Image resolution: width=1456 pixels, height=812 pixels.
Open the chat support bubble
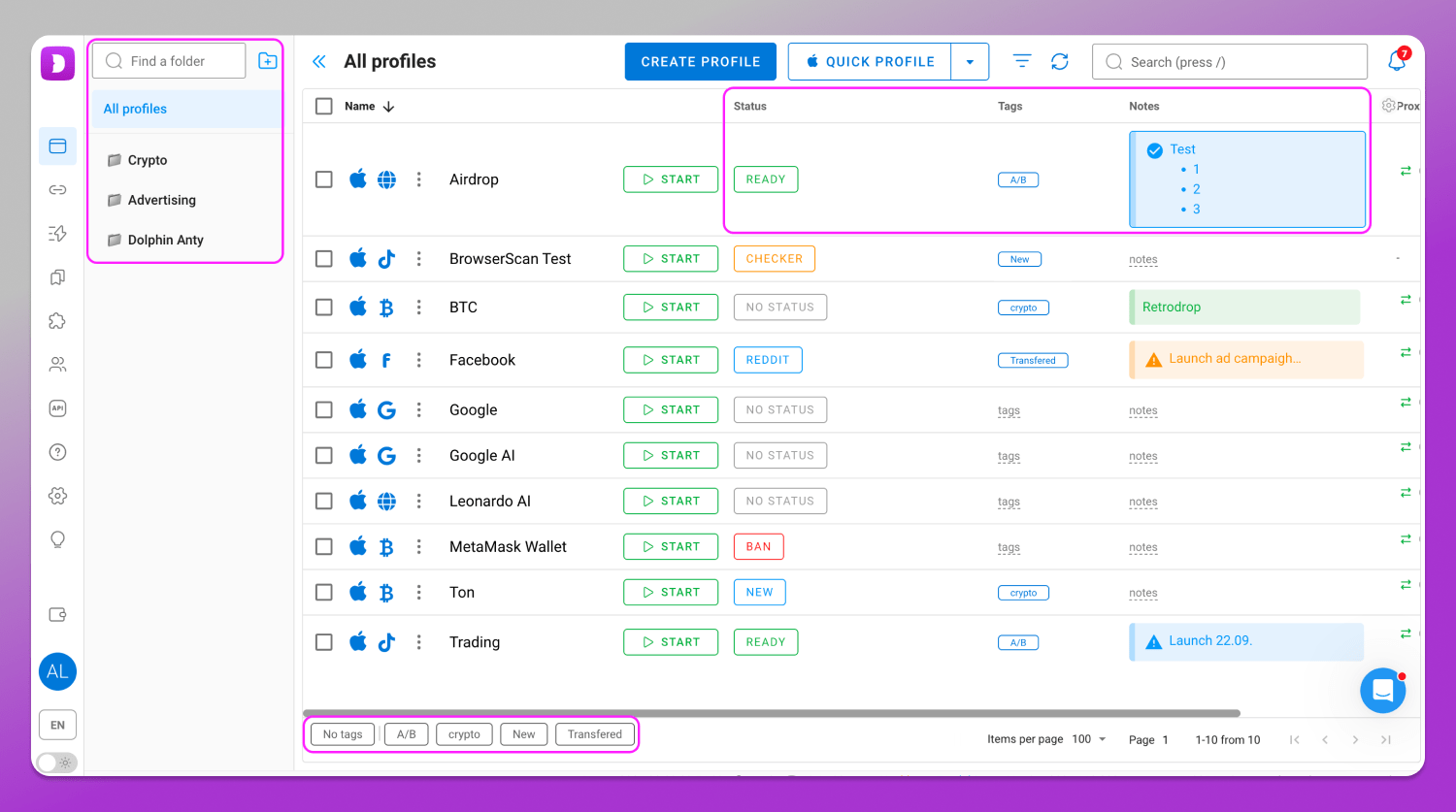pyautogui.click(x=1383, y=691)
